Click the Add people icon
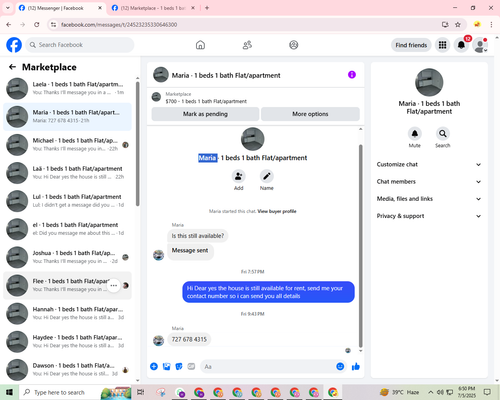 pyautogui.click(x=239, y=176)
